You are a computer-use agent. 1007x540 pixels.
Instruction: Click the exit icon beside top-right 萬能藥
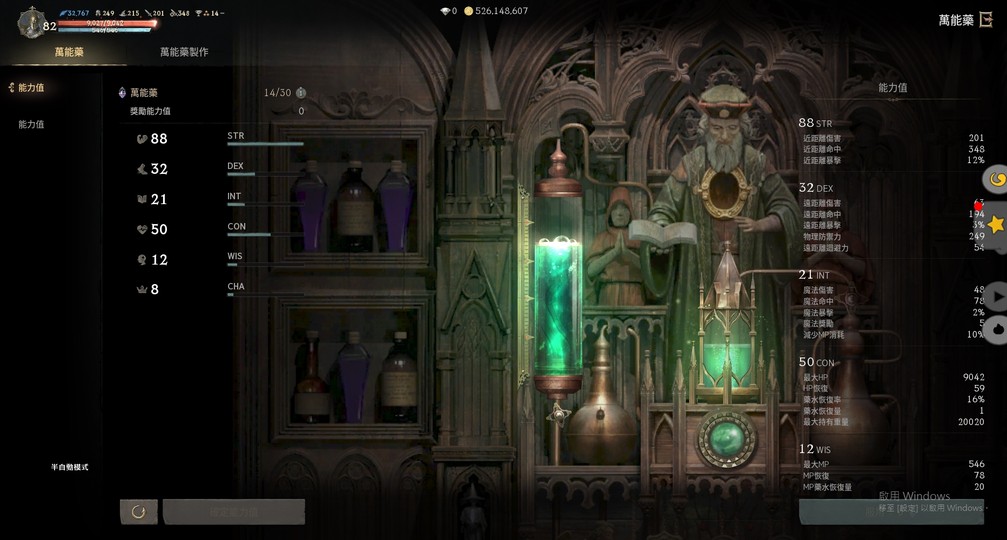986,20
